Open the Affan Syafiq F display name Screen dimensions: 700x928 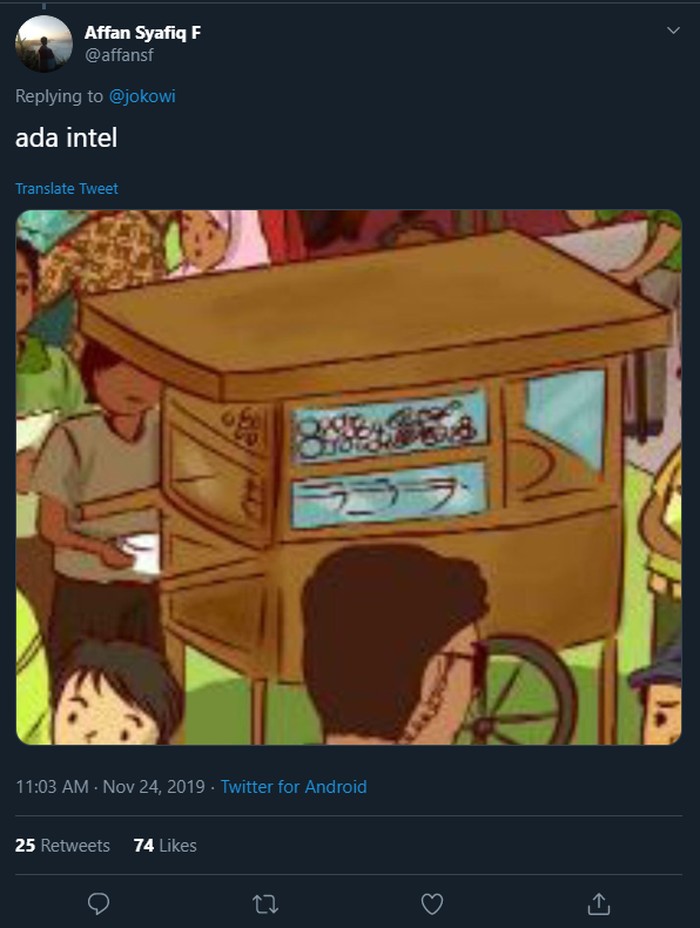click(x=143, y=33)
